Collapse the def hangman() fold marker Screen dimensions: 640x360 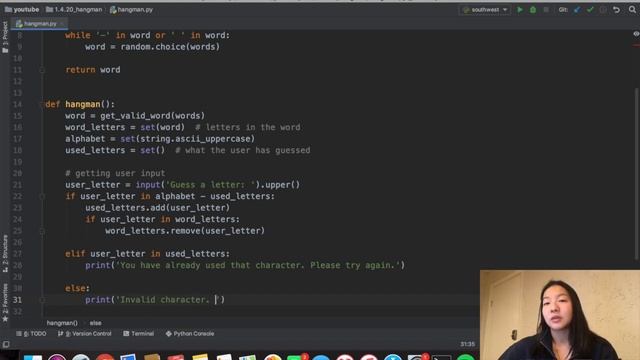[x=42, y=104]
